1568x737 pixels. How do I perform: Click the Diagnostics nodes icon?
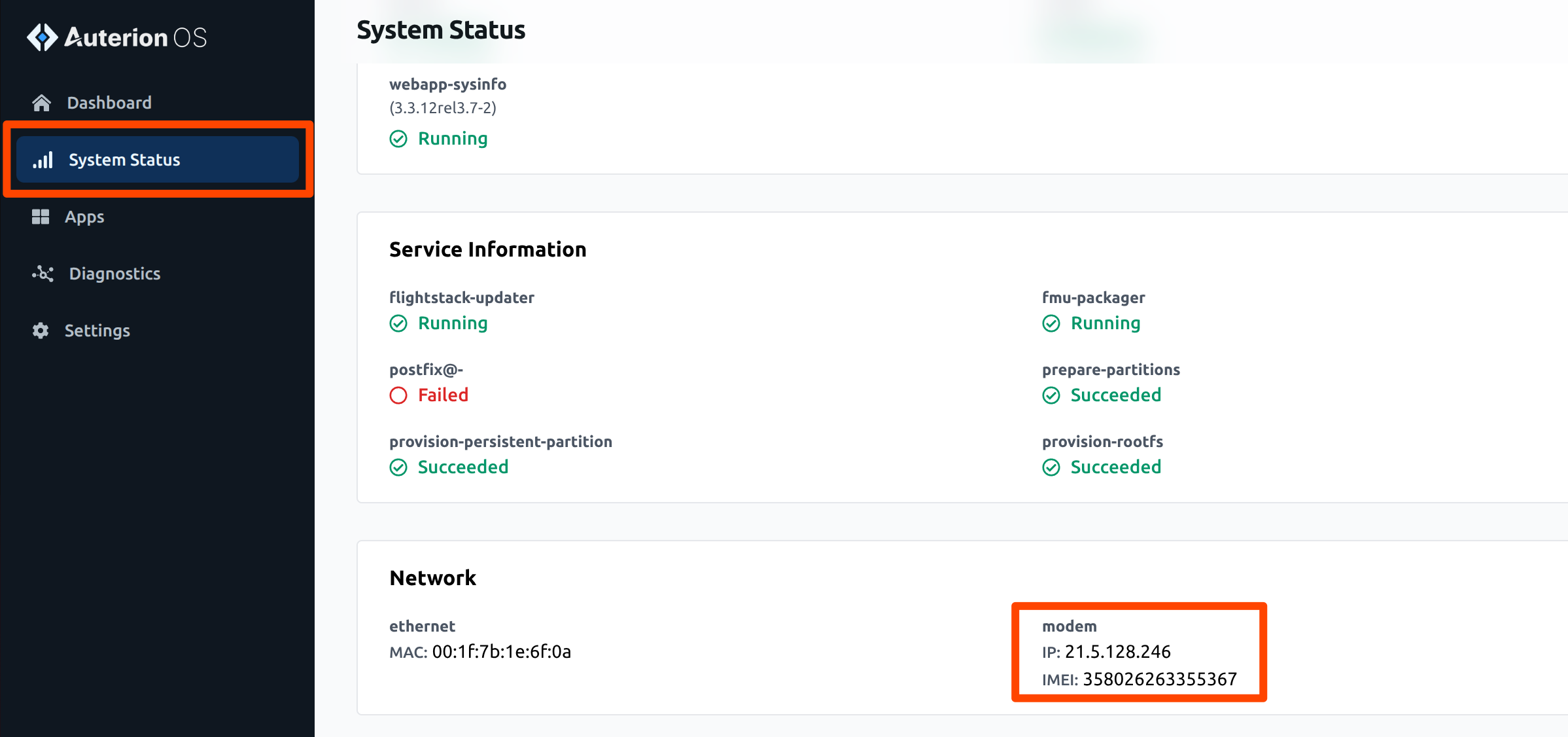[43, 274]
